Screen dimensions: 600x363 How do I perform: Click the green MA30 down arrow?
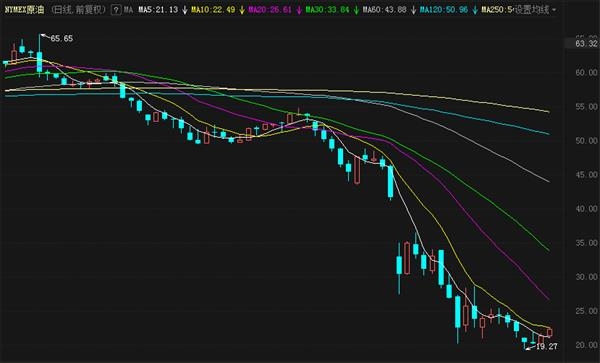(356, 10)
